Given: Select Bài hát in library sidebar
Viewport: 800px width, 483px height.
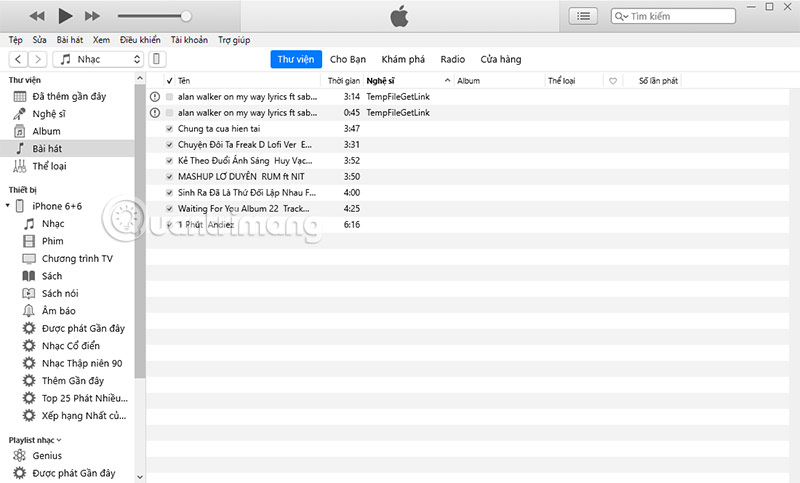Looking at the screenshot, I should [67, 148].
